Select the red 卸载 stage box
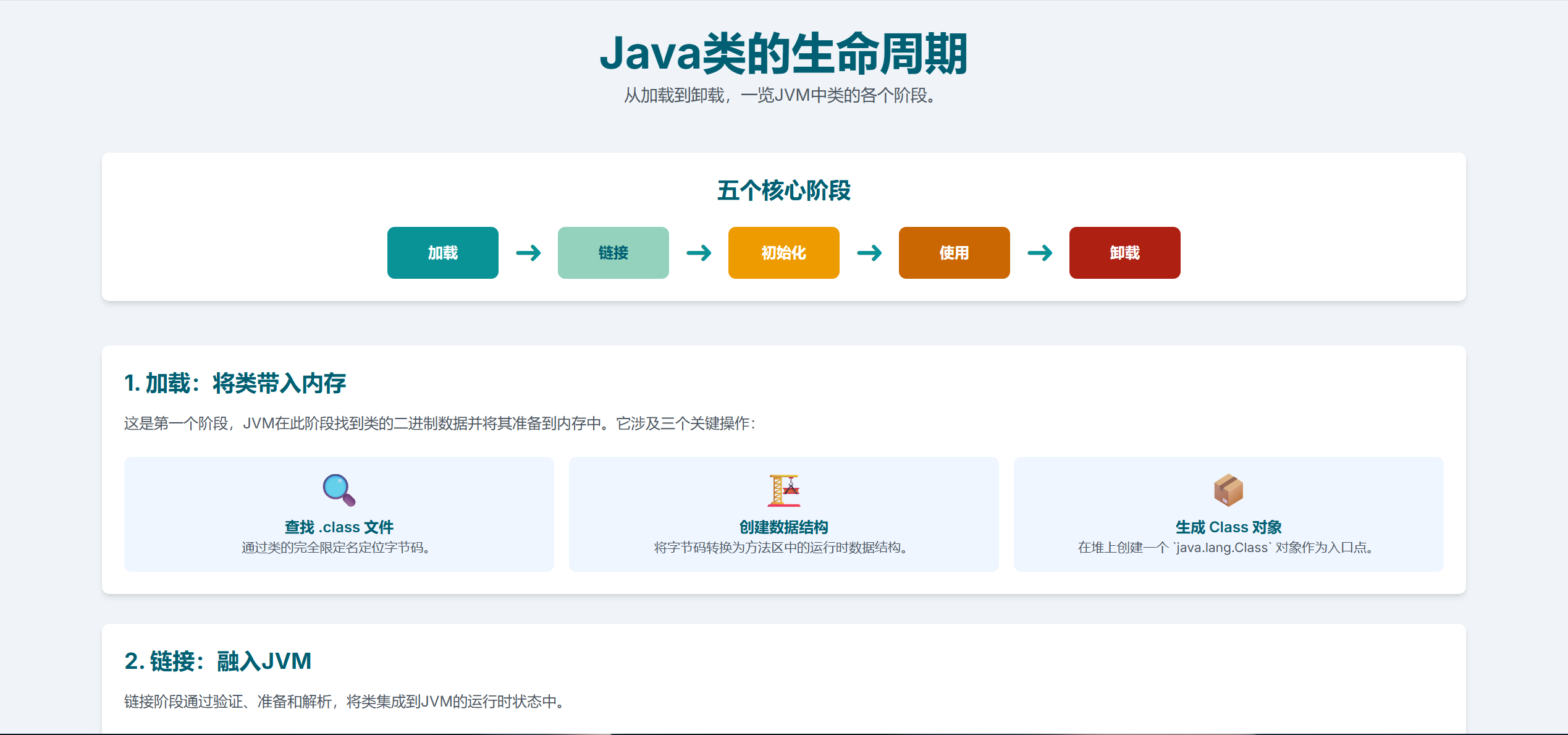 pyautogui.click(x=1124, y=253)
